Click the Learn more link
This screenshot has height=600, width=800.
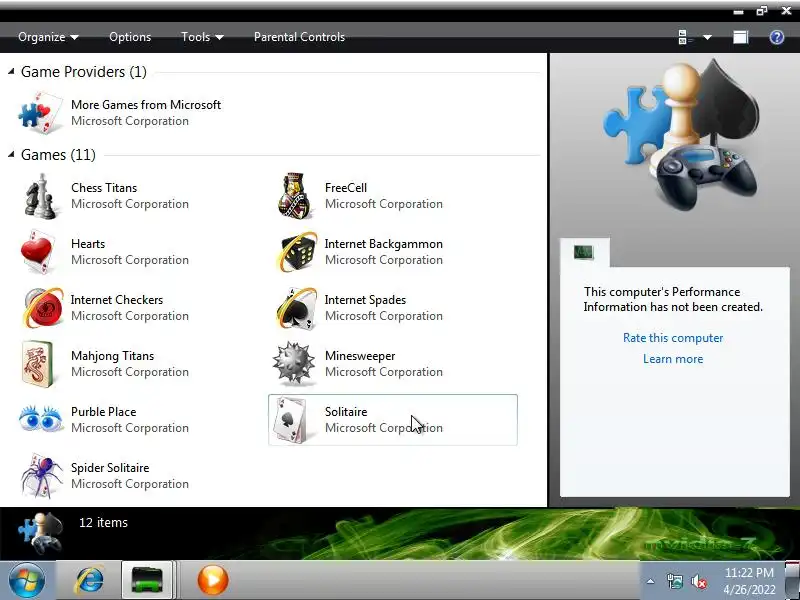673,359
